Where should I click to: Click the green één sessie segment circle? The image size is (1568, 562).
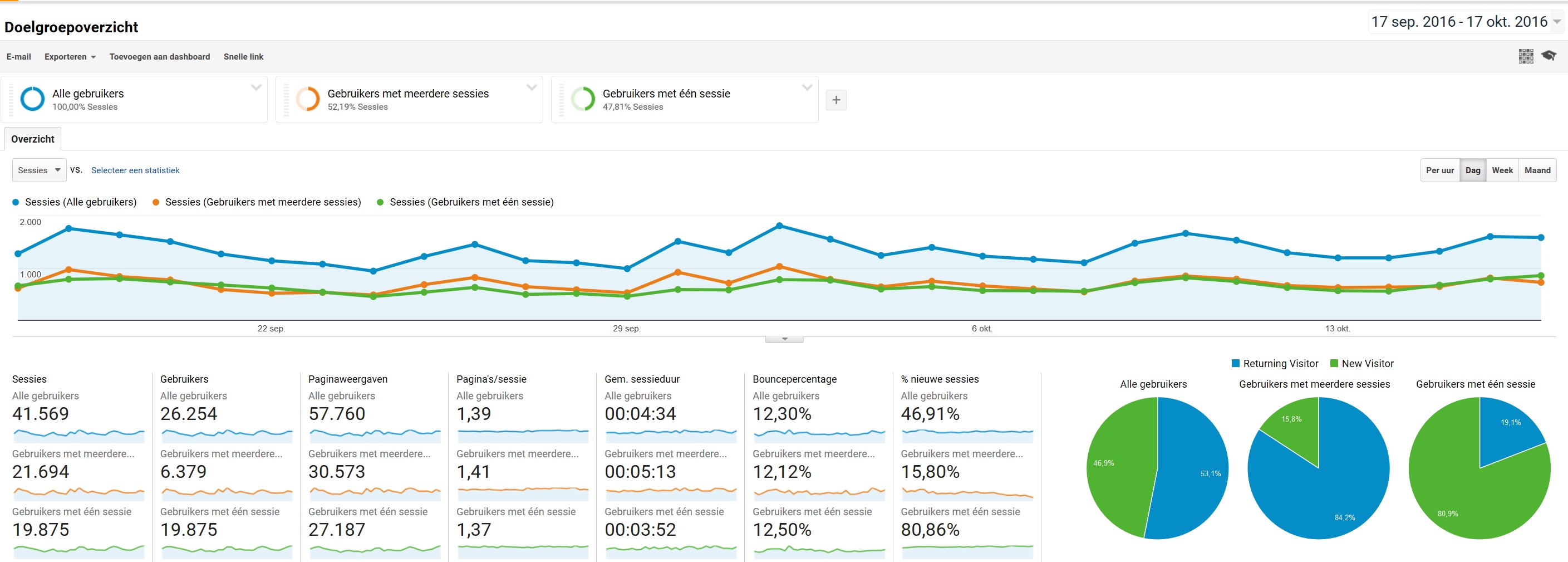pos(583,99)
